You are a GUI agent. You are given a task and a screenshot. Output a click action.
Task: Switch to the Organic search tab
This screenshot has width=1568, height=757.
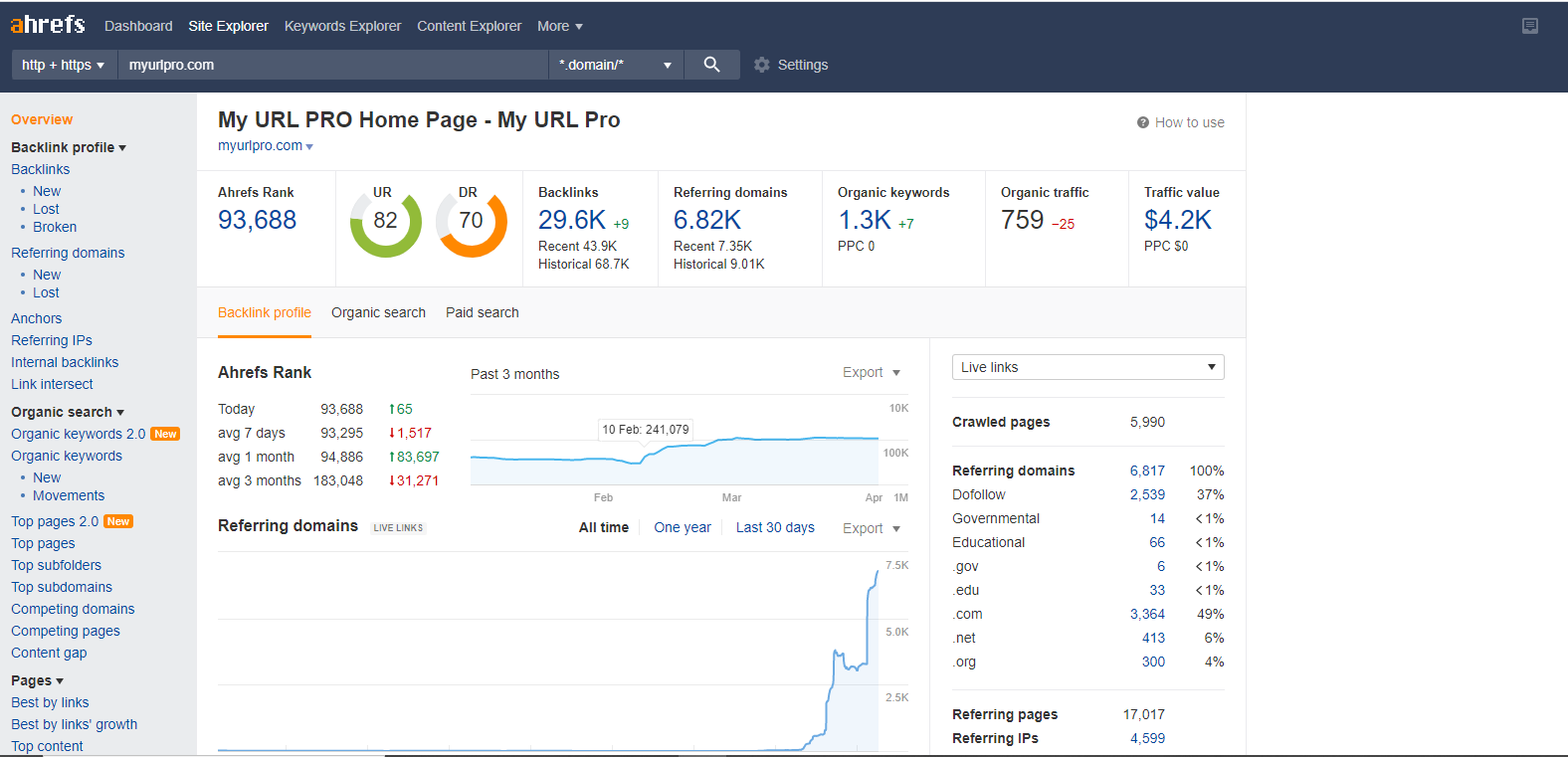point(378,312)
